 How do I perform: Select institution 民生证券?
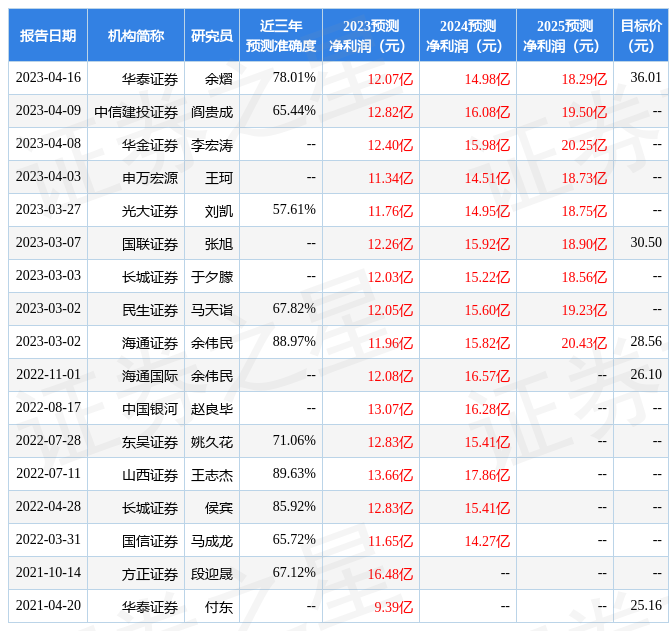pyautogui.click(x=150, y=310)
